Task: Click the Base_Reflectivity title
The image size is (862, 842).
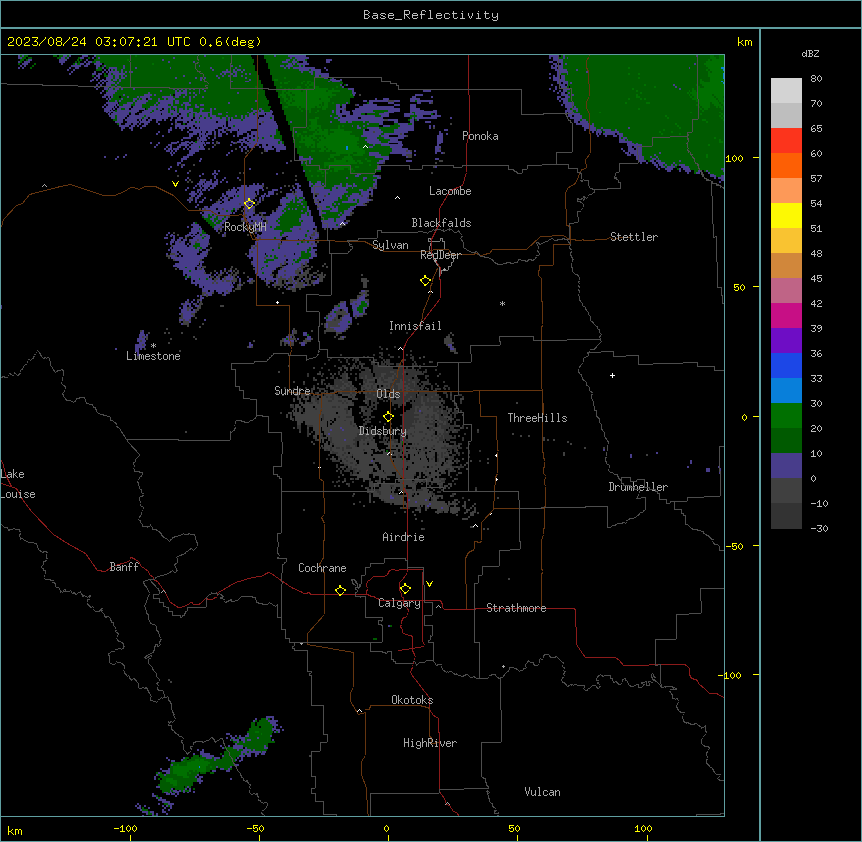Action: (431, 15)
